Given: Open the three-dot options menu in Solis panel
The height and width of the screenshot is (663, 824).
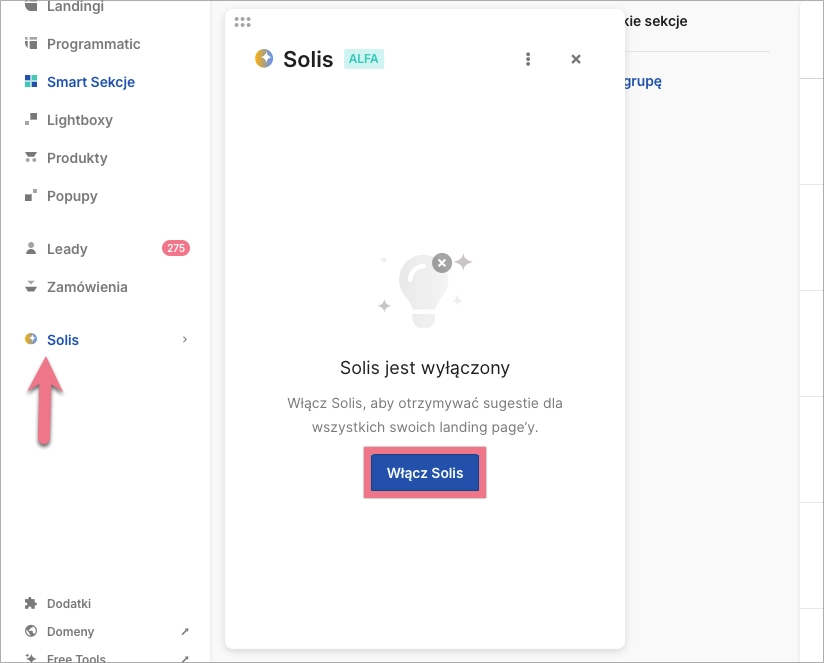Looking at the screenshot, I should [x=528, y=59].
